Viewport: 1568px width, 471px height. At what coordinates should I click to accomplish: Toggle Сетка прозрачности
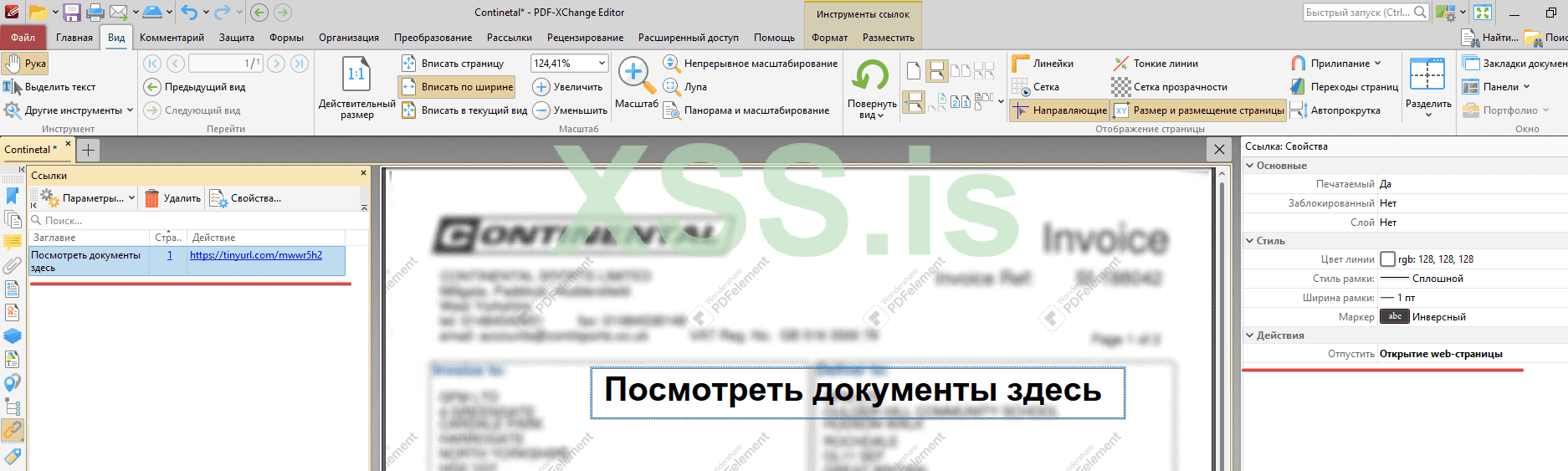point(1170,87)
